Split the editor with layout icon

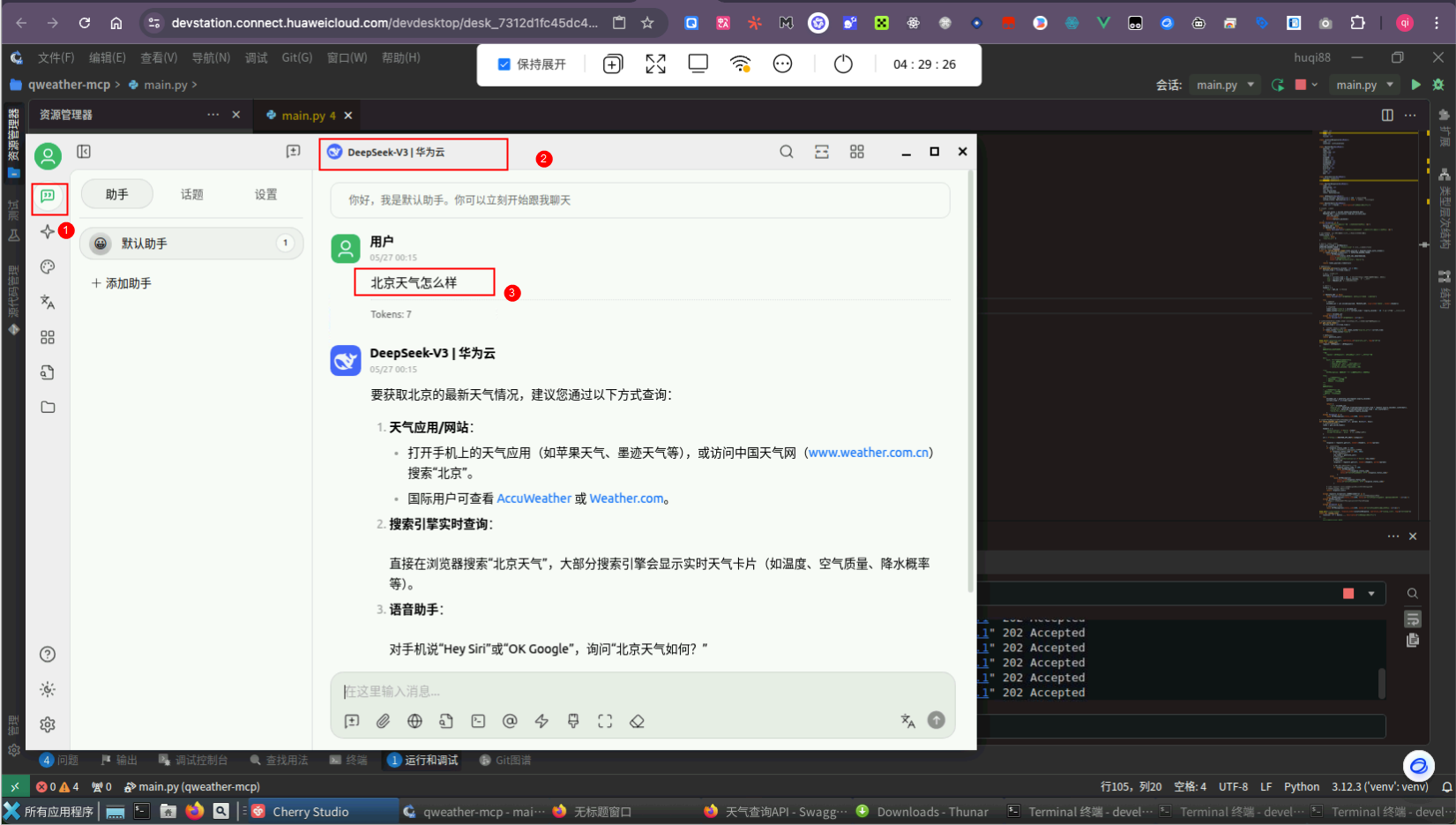1387,116
